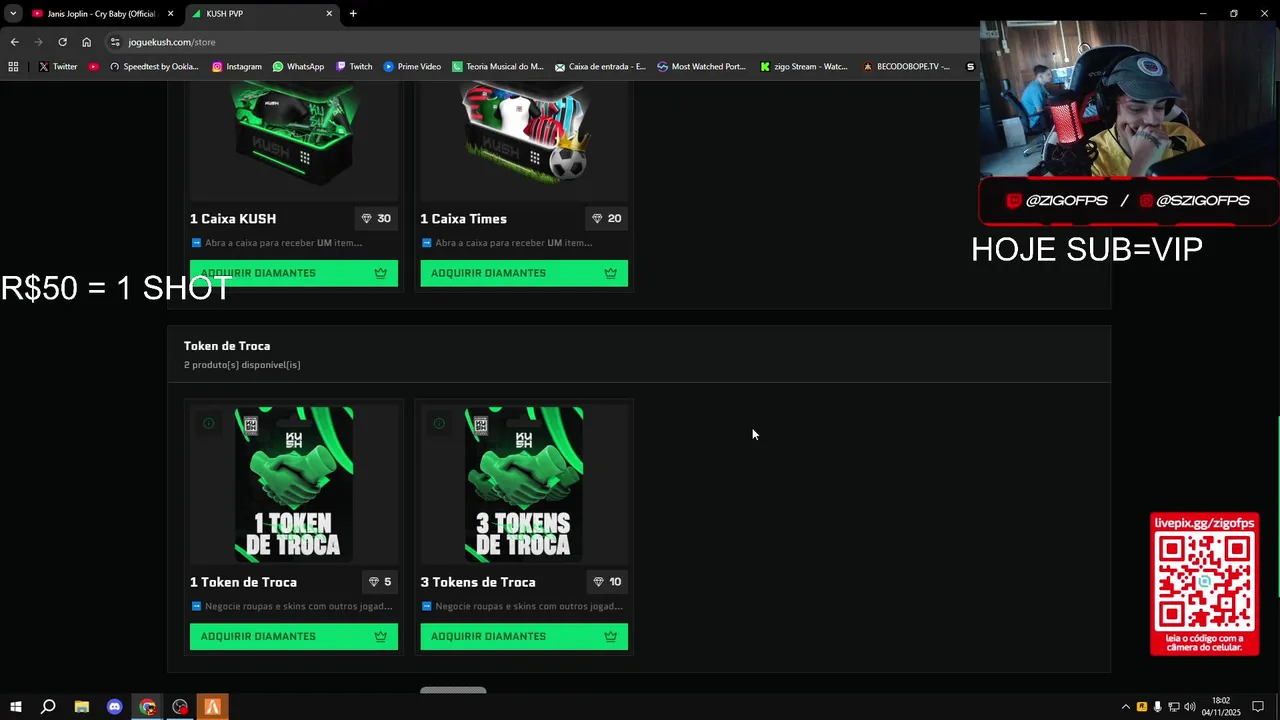Open the Caixa de entrada email bookmark
The height and width of the screenshot is (720, 1280).
click(600, 67)
